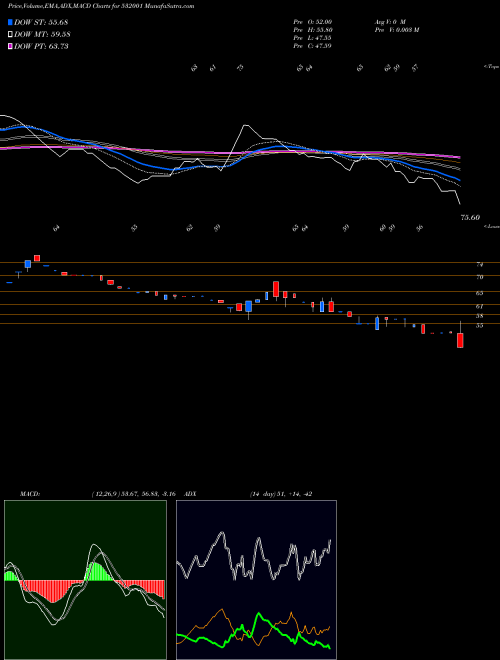Click the 'Pre L: 47.55' low value
The image size is (500, 660).
[312, 38]
